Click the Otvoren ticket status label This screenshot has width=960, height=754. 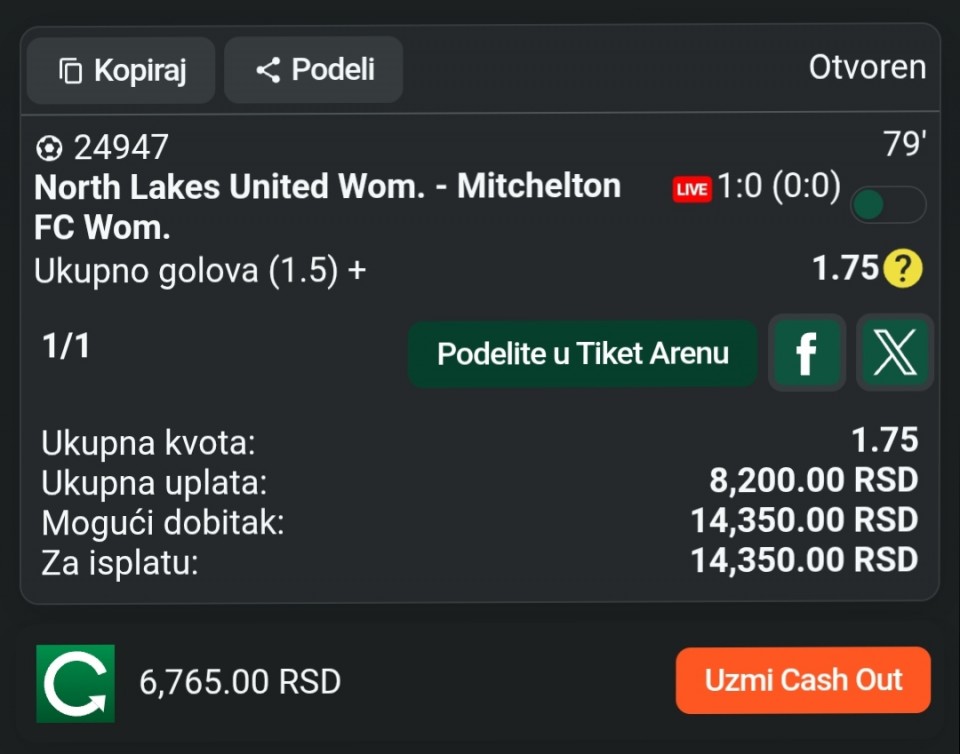867,68
